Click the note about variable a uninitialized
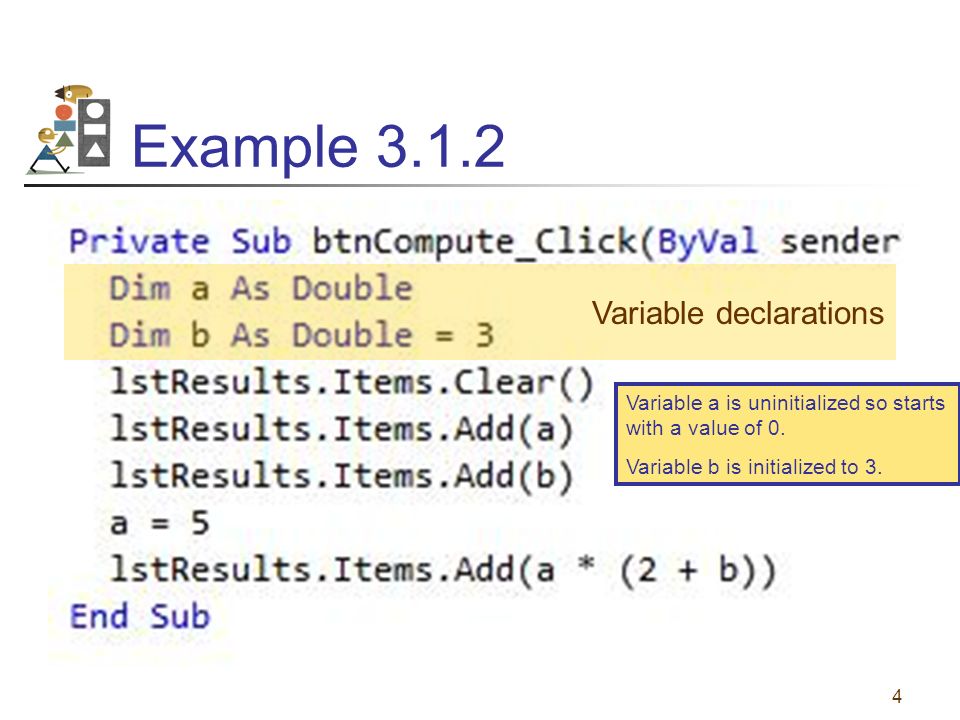The width and height of the screenshot is (960, 720). tap(785, 415)
